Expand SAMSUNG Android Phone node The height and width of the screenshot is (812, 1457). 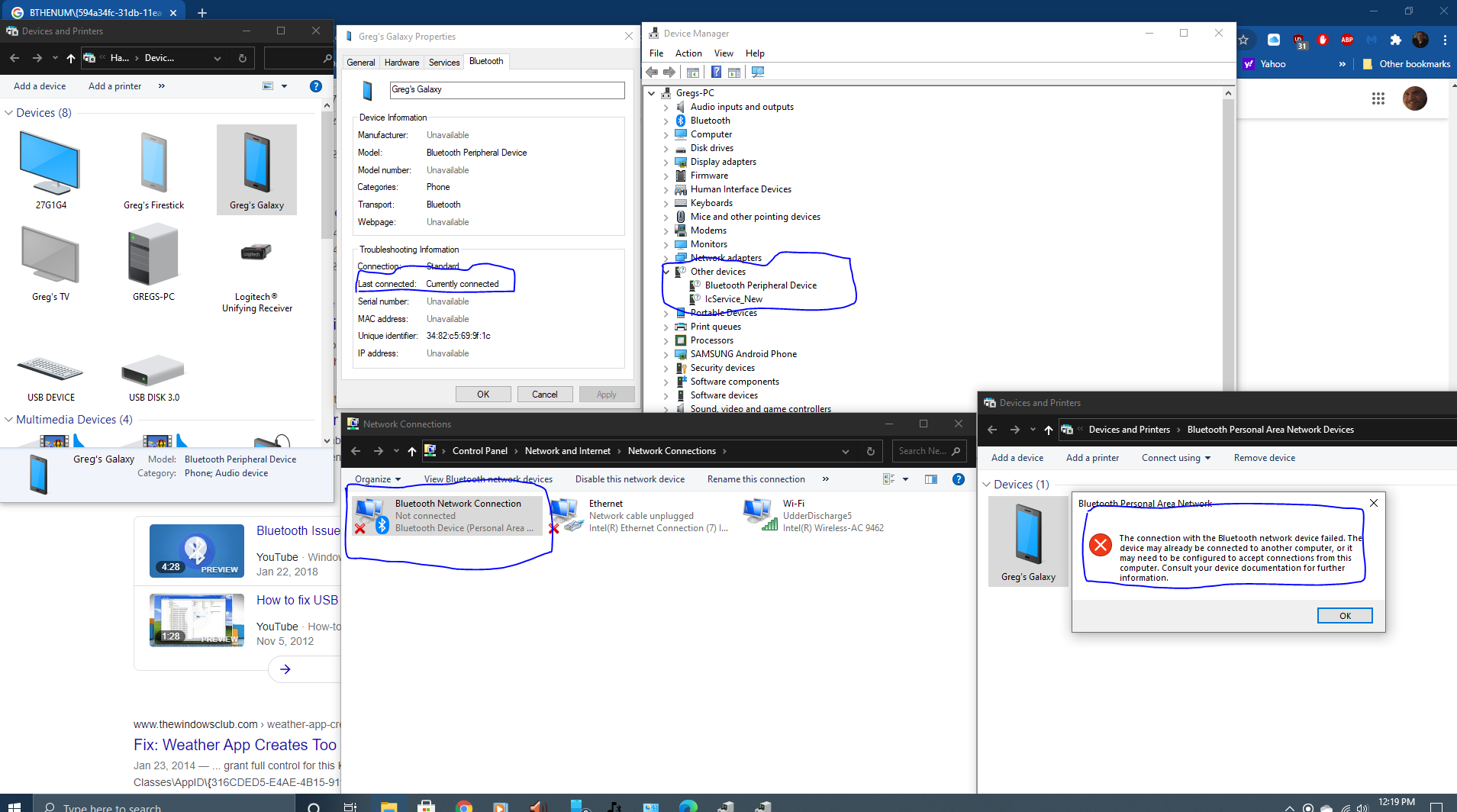666,355
